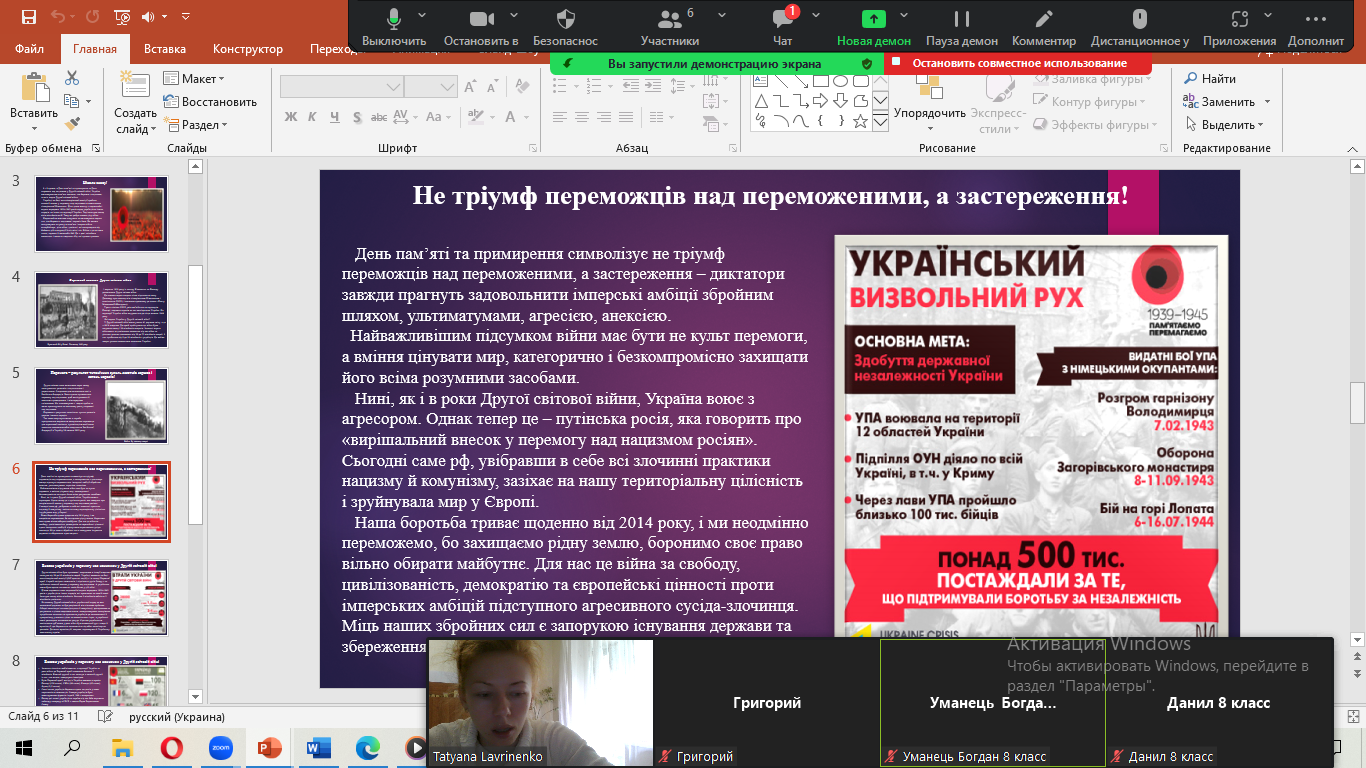1366x768 pixels.
Task: Activate the Format Painter brush
Action: (72, 124)
